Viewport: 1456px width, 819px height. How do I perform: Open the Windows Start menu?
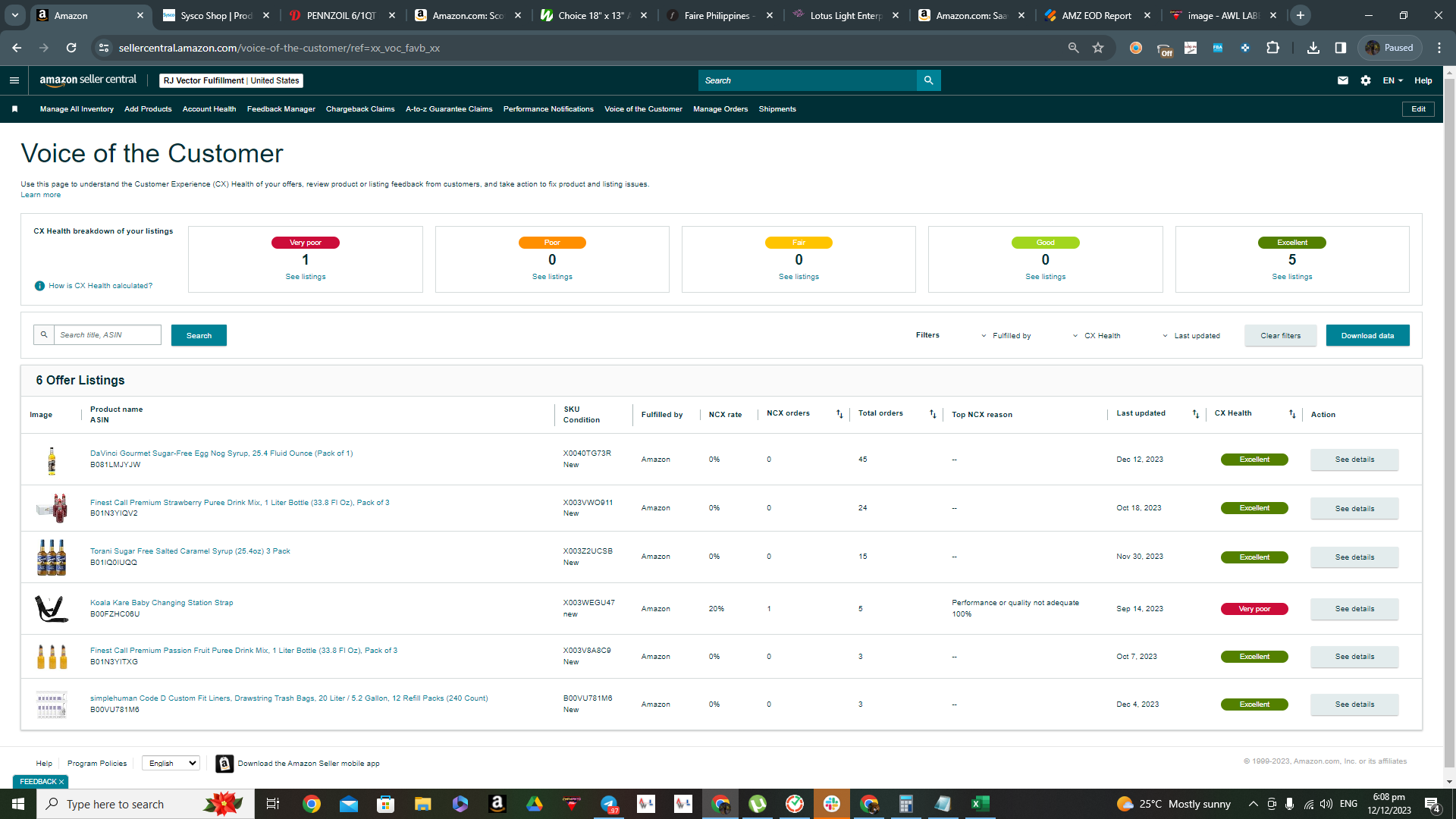click(x=18, y=804)
